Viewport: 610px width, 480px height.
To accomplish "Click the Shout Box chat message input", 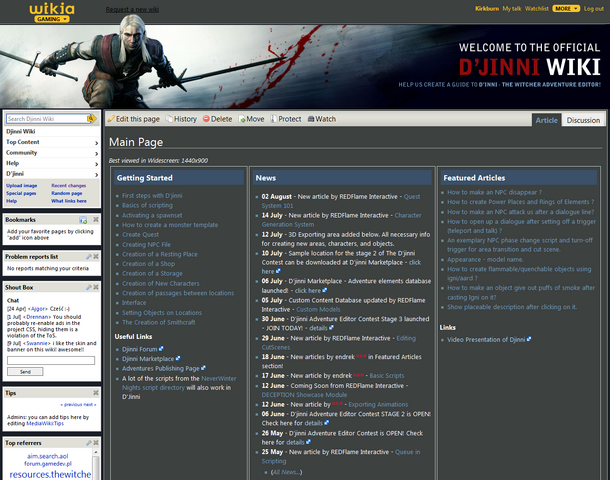I will click(51, 361).
